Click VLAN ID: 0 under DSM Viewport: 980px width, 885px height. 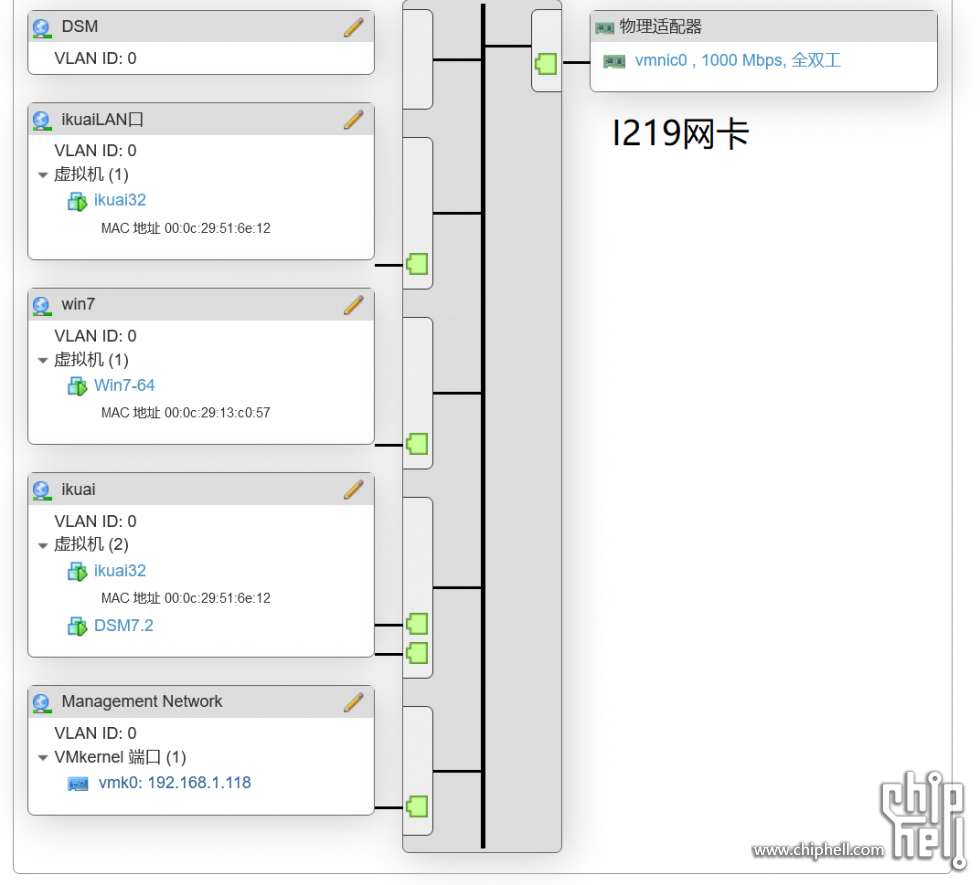point(95,59)
